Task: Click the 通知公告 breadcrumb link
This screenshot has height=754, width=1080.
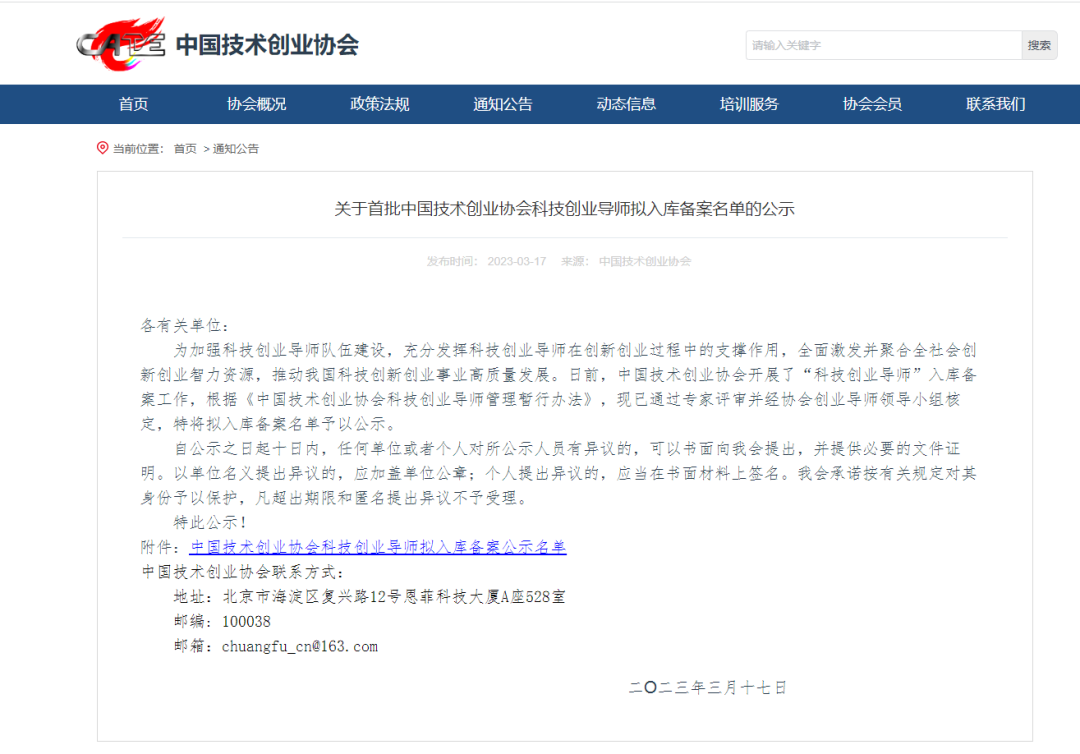Action: (x=235, y=149)
